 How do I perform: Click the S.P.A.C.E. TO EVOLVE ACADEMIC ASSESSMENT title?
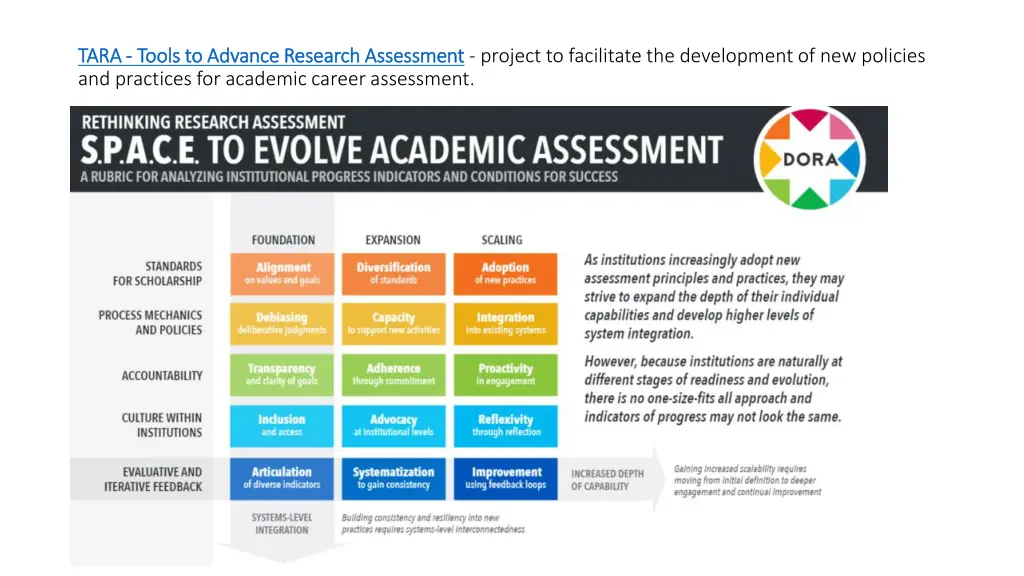tap(402, 150)
